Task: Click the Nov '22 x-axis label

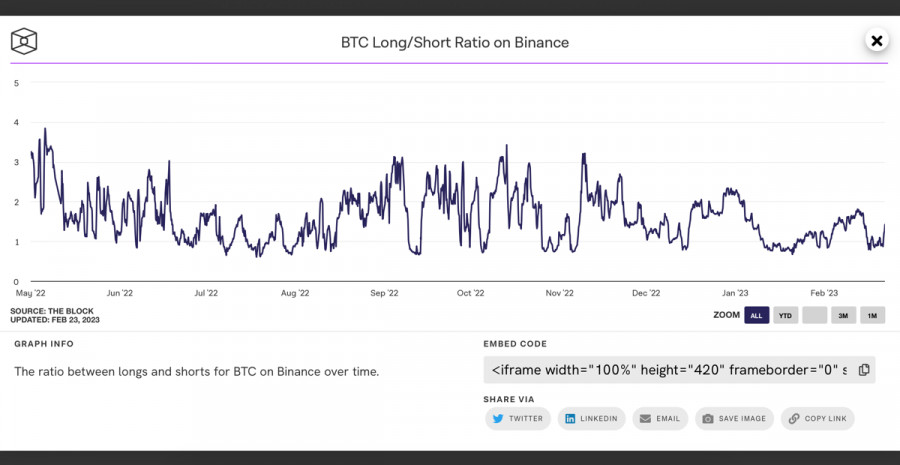Action: [560, 294]
